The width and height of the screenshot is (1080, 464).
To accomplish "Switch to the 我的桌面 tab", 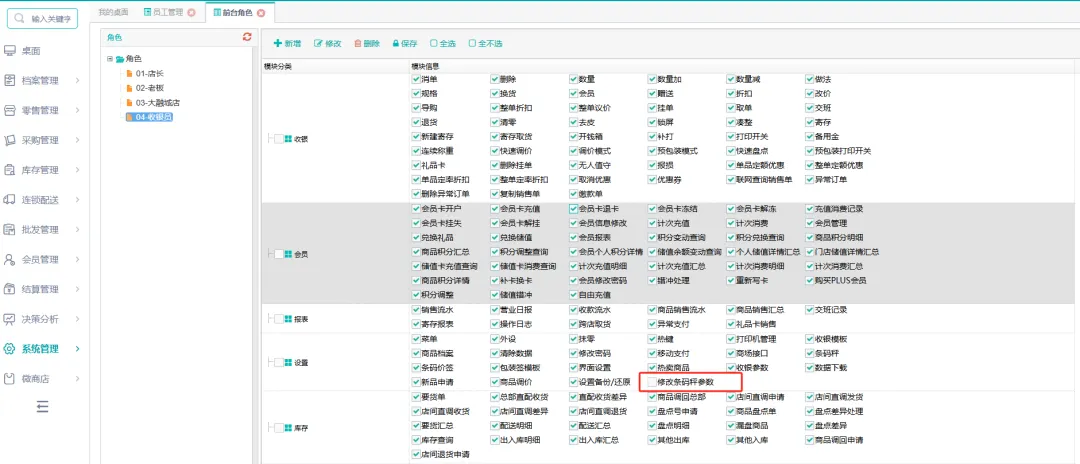I will (x=114, y=12).
